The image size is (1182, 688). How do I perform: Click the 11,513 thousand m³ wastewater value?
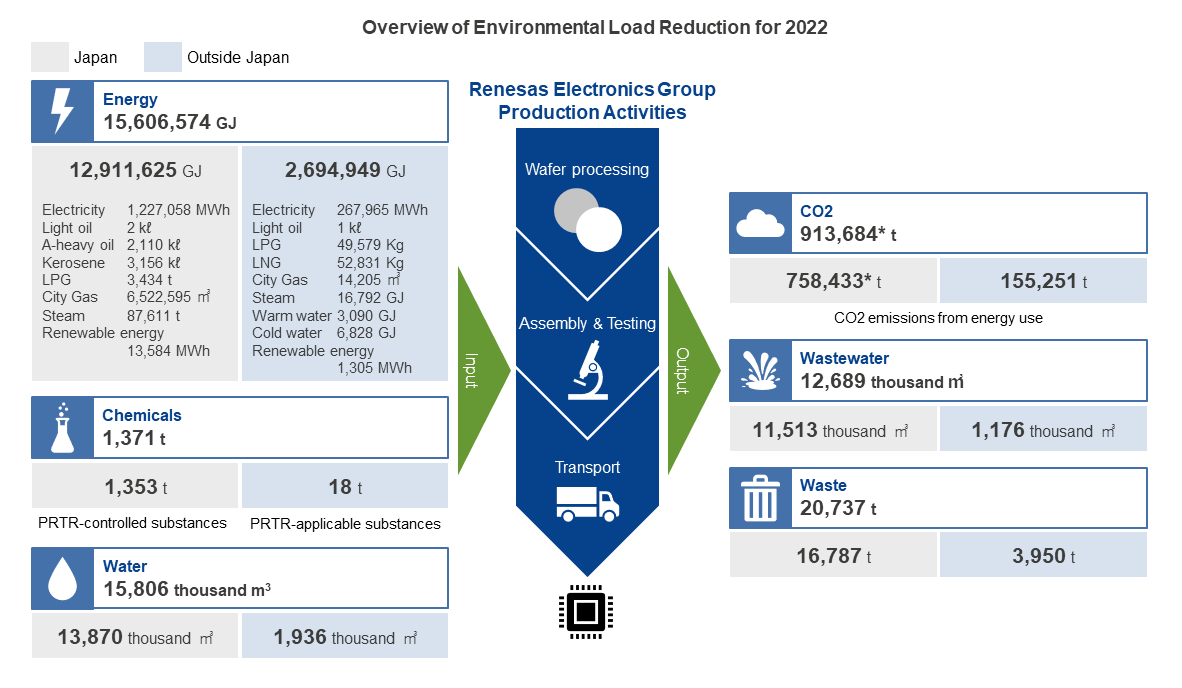831,430
